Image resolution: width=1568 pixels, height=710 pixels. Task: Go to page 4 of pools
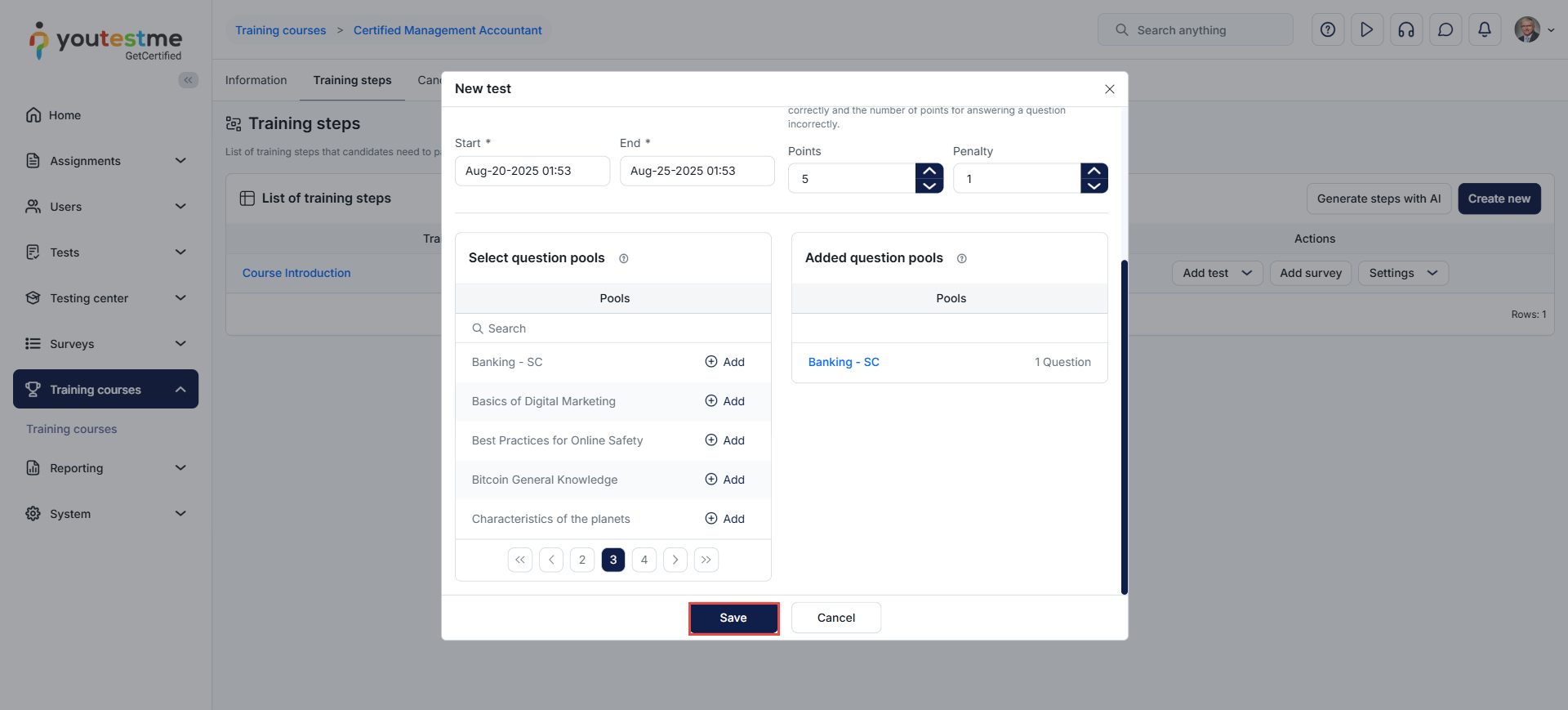click(644, 560)
